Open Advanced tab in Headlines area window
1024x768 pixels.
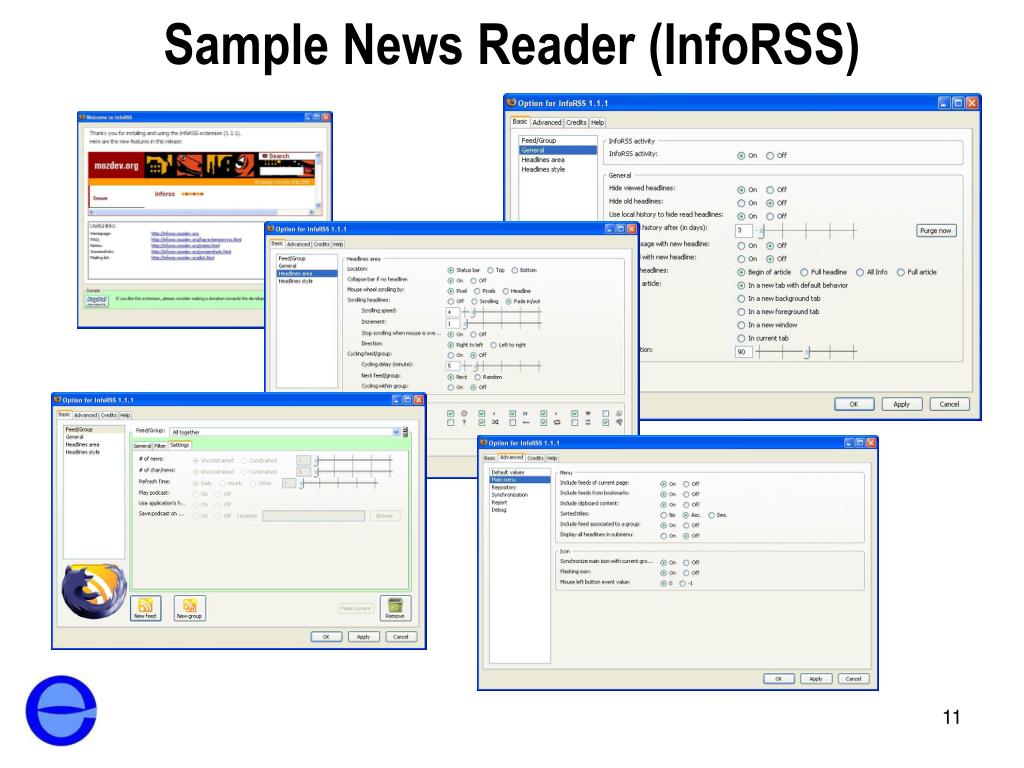point(298,244)
